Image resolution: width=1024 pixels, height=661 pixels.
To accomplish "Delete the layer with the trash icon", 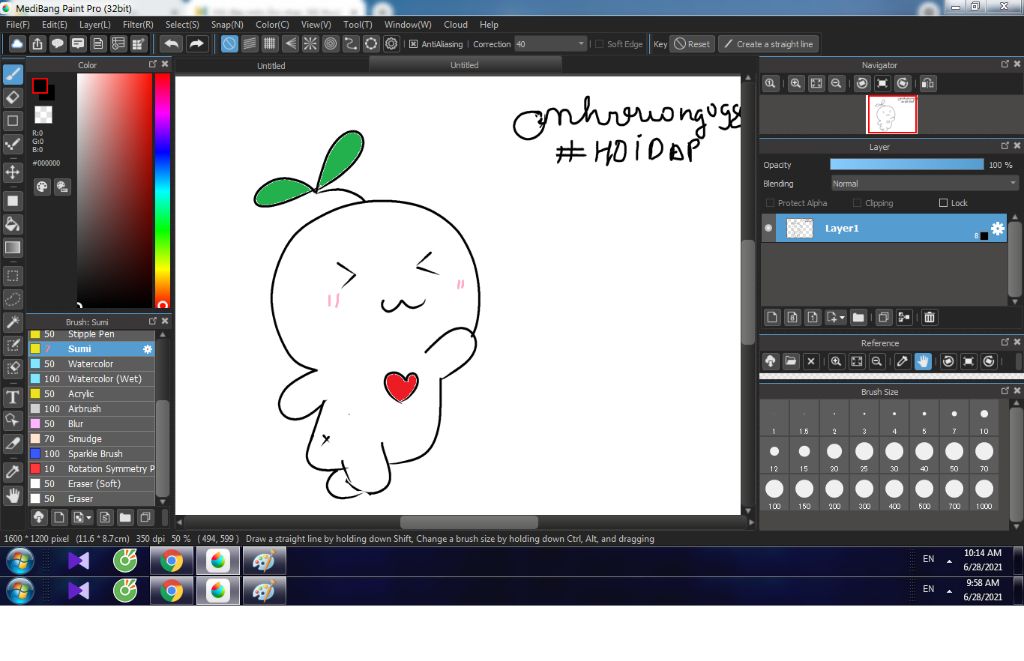I will [929, 317].
